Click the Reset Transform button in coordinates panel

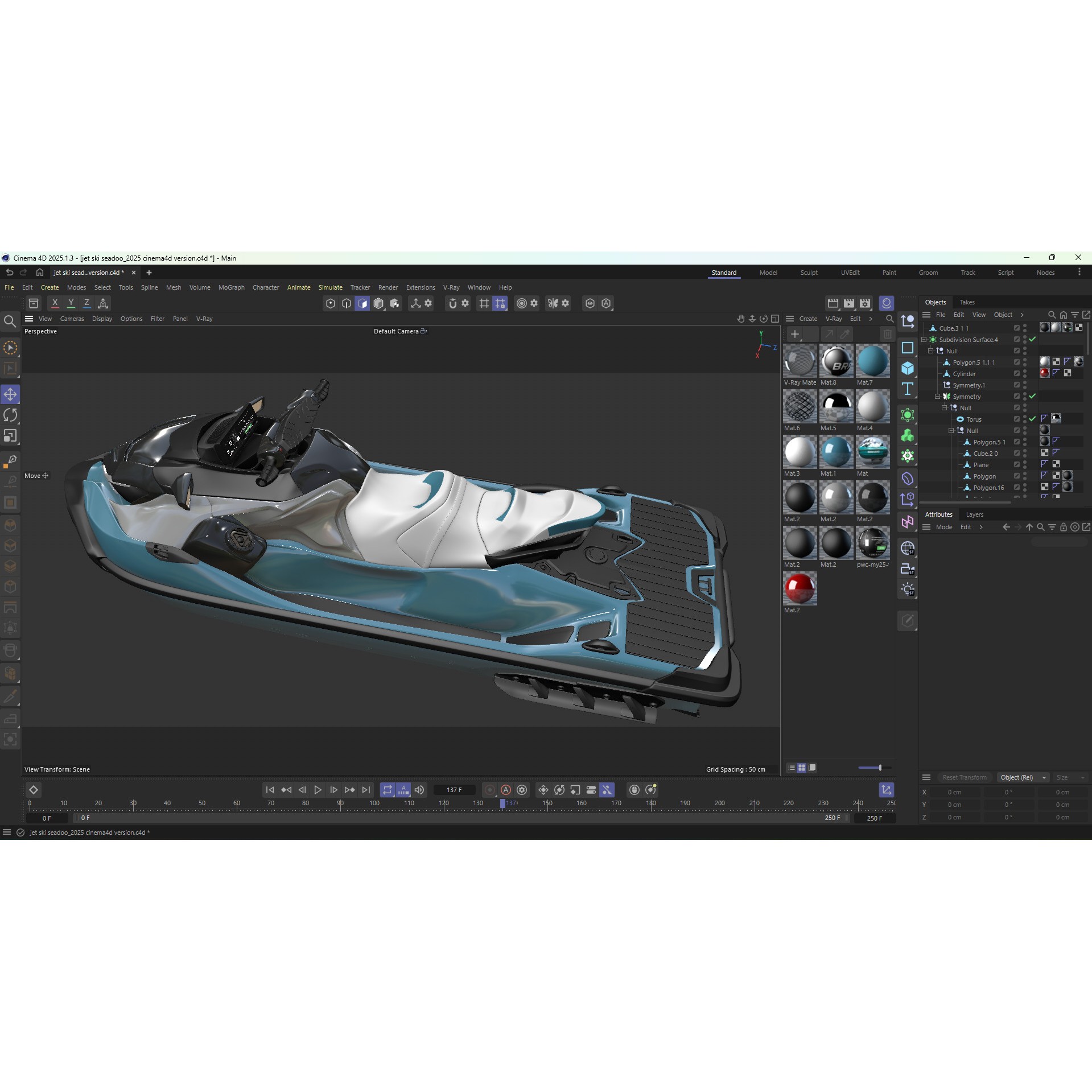pyautogui.click(x=965, y=777)
